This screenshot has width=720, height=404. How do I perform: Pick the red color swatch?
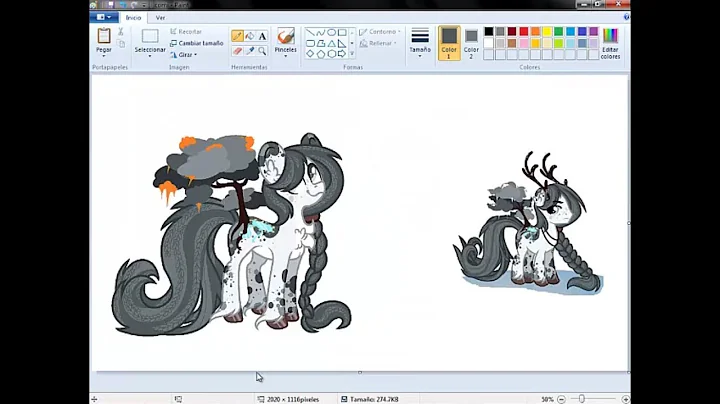pyautogui.click(x=524, y=31)
